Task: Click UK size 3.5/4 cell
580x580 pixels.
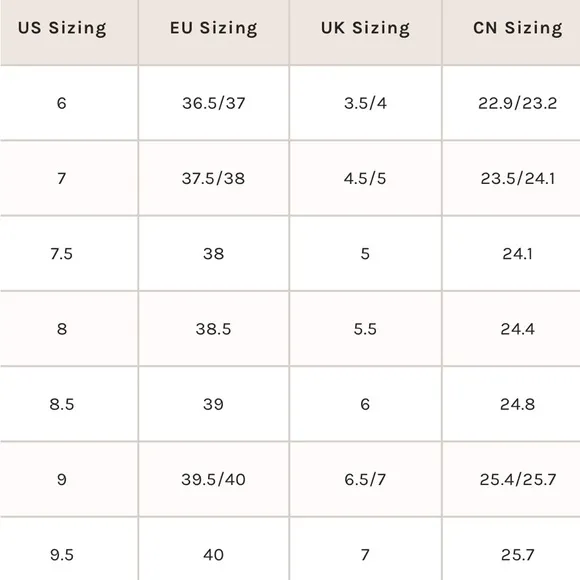Action: click(365, 103)
